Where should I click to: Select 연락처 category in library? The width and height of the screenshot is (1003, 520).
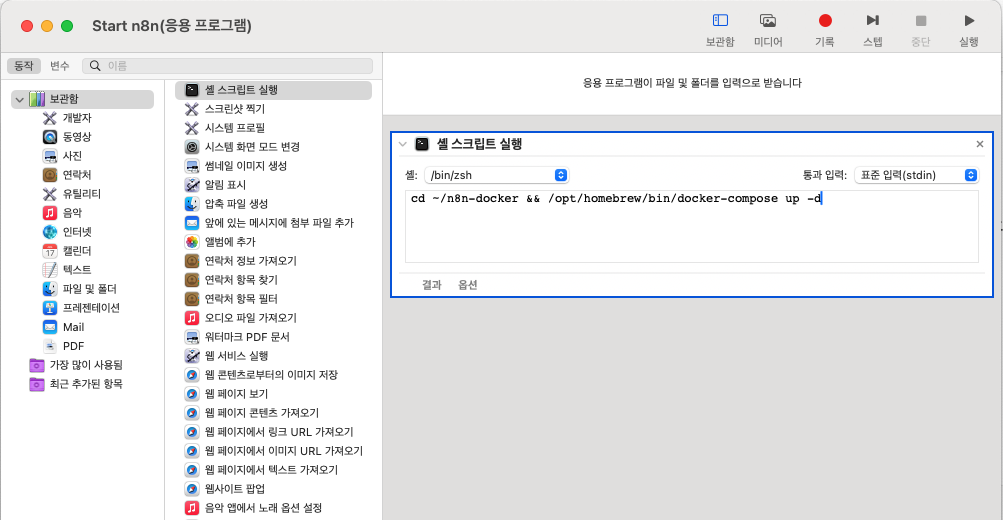click(77, 175)
